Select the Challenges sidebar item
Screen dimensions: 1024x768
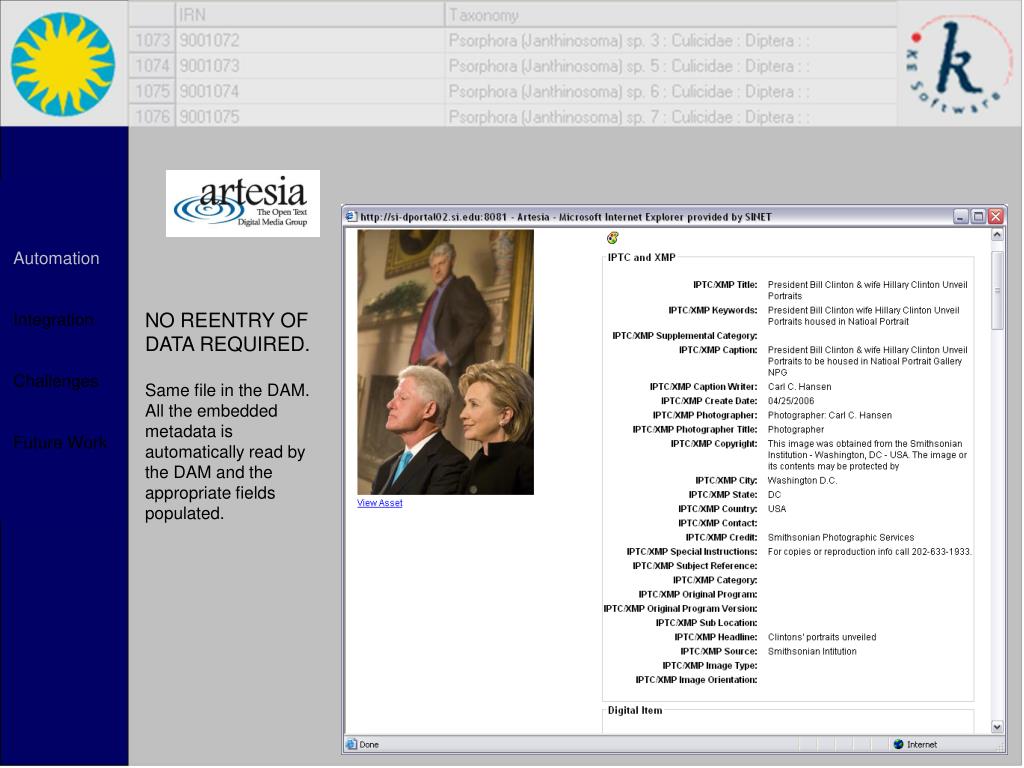tap(56, 381)
